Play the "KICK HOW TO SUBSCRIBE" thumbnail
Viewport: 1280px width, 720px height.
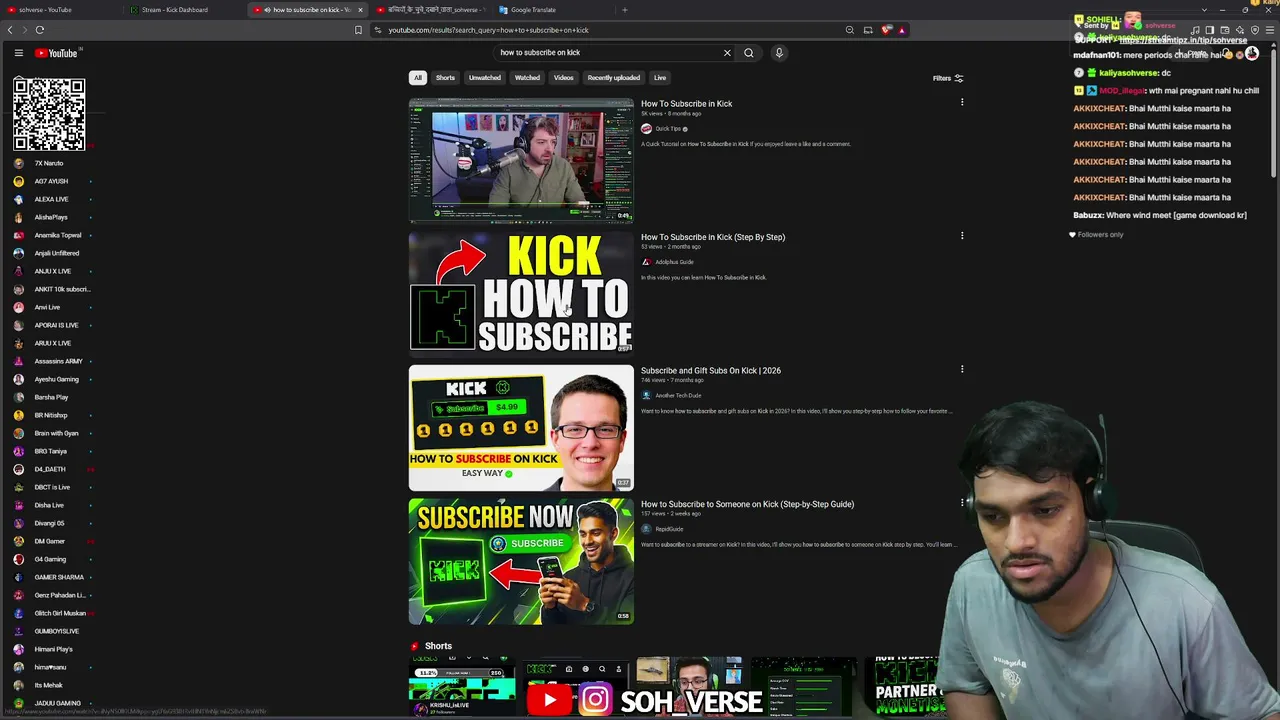[x=521, y=294]
